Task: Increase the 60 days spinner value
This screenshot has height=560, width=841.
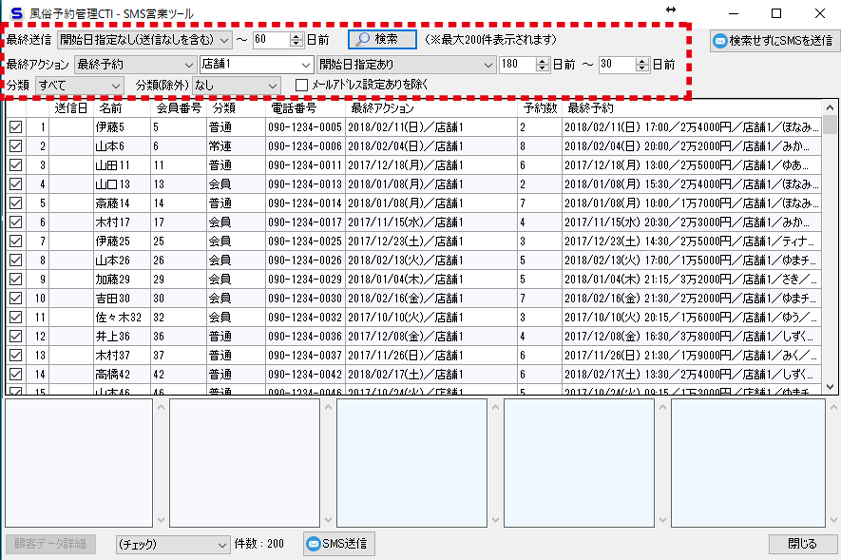Action: 296,36
